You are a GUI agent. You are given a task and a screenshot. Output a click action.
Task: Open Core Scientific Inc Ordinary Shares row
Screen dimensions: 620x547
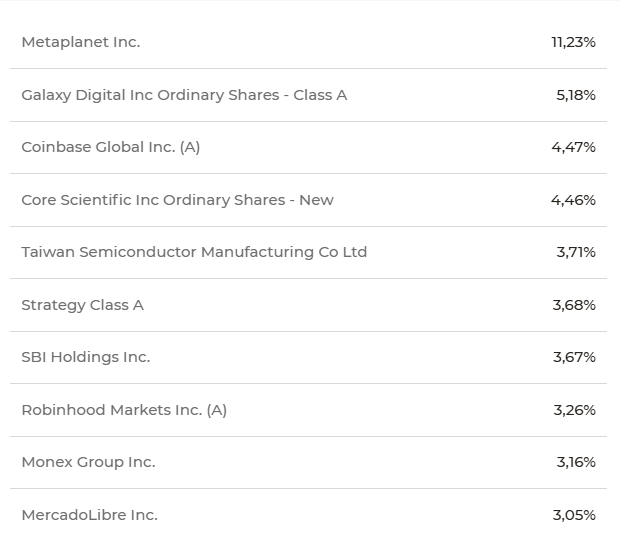click(308, 200)
